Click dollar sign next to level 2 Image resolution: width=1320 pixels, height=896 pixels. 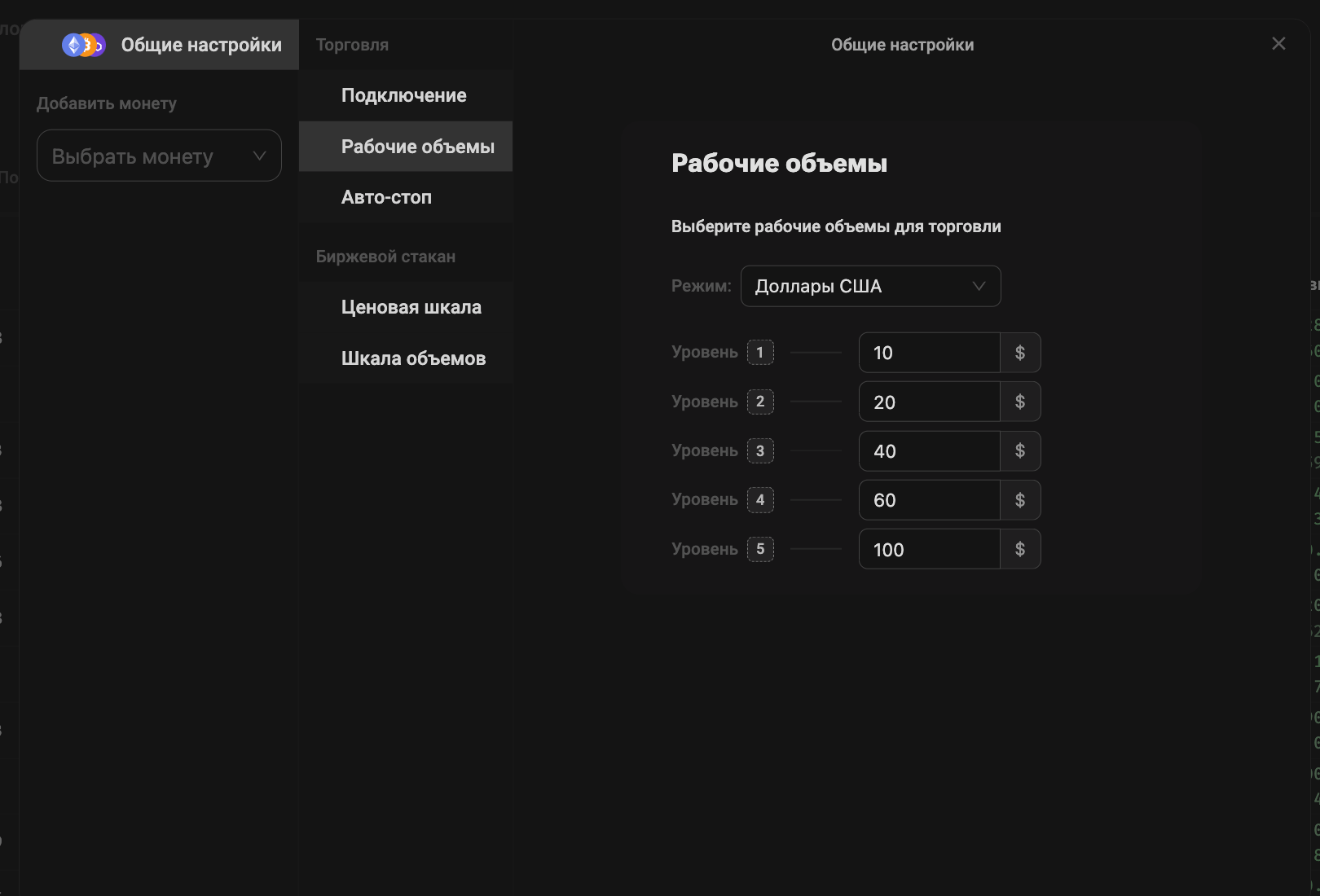(1020, 402)
